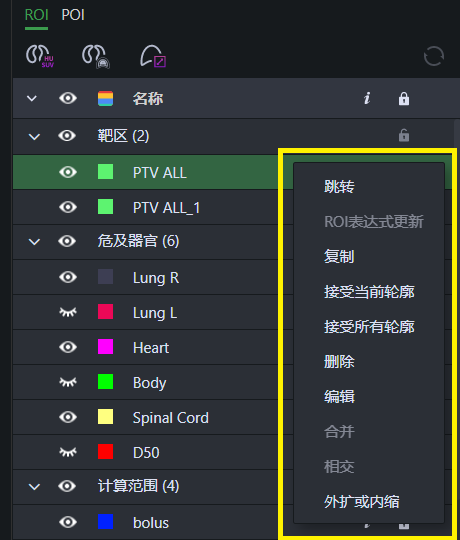Click the circular refresh icon
460x540 pixels.
(x=433, y=56)
